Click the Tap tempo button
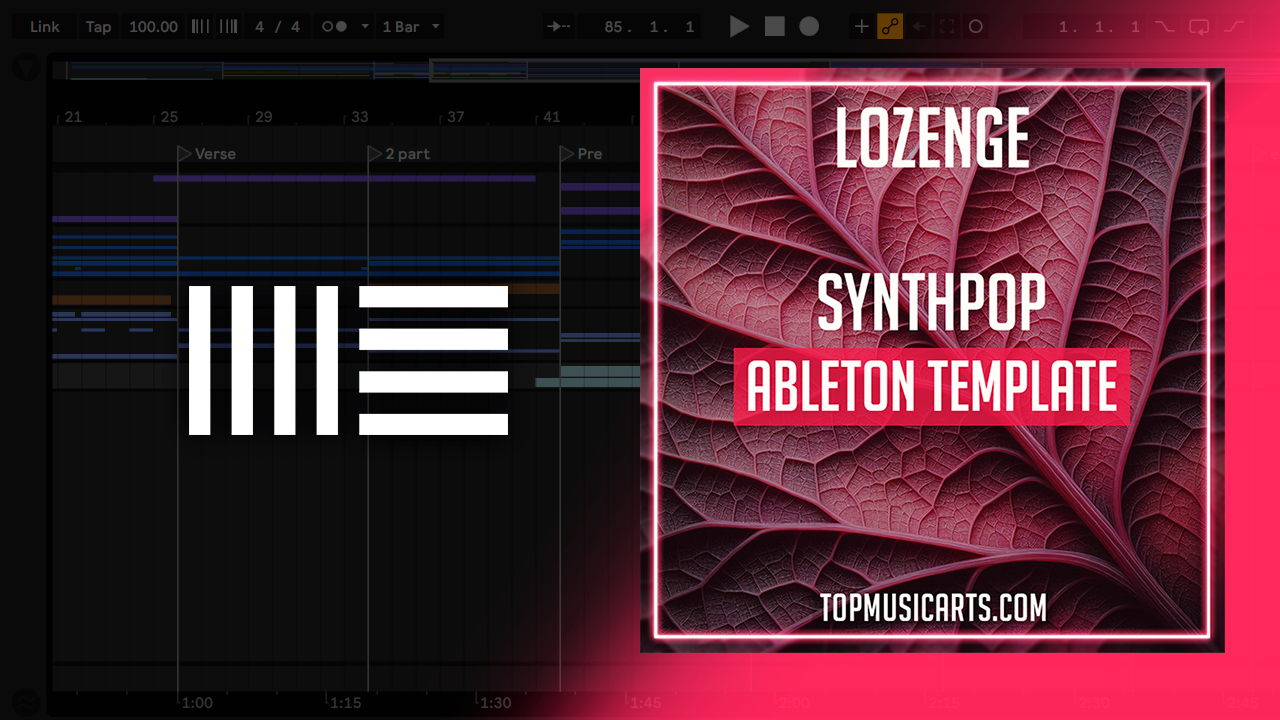The image size is (1280, 720). tap(98, 27)
